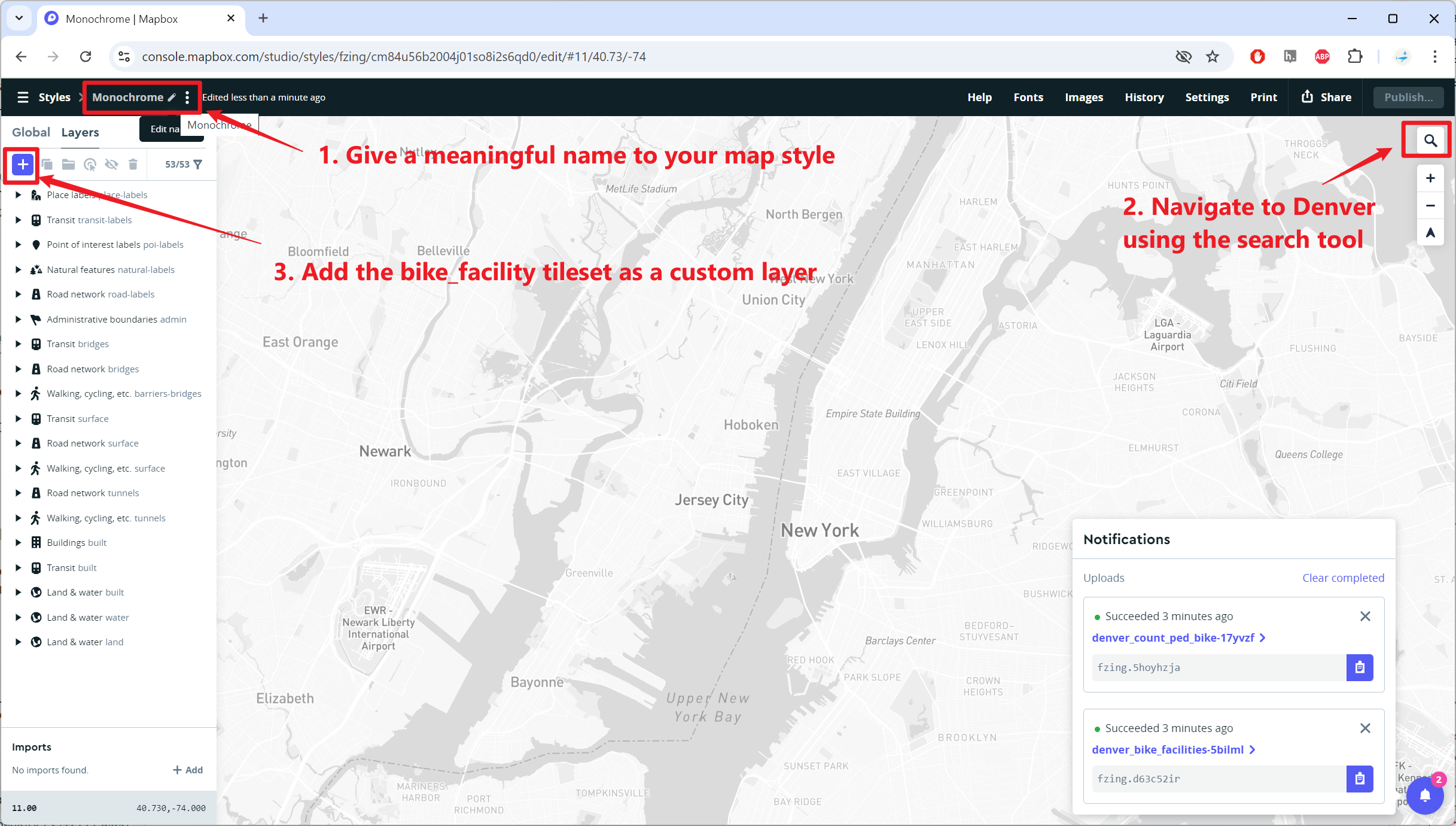The width and height of the screenshot is (1456, 826).
Task: Open denver_count_ped_bike-17yvzf tileset link
Action: pos(1178,637)
